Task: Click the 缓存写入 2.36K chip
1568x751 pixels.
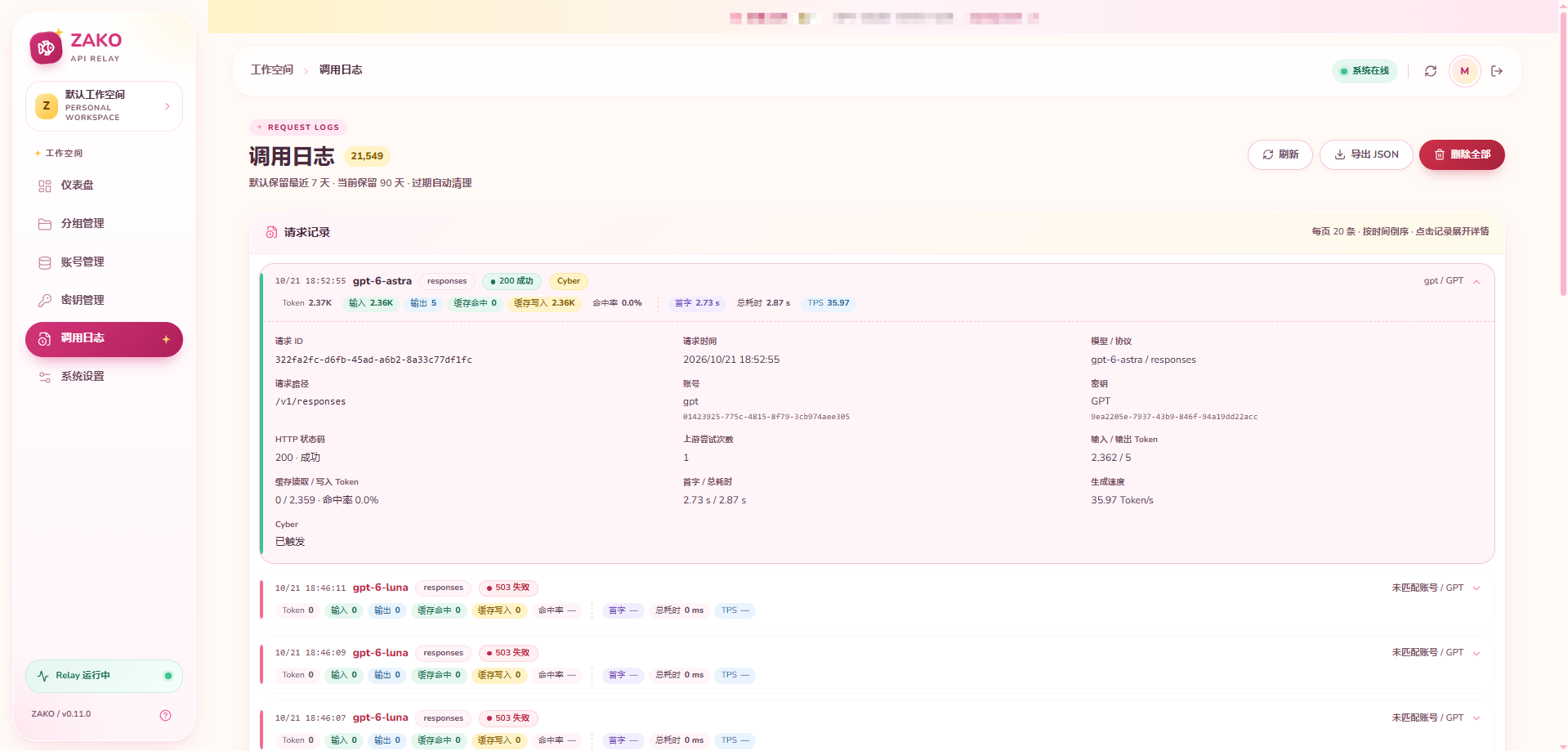Action: 544,303
